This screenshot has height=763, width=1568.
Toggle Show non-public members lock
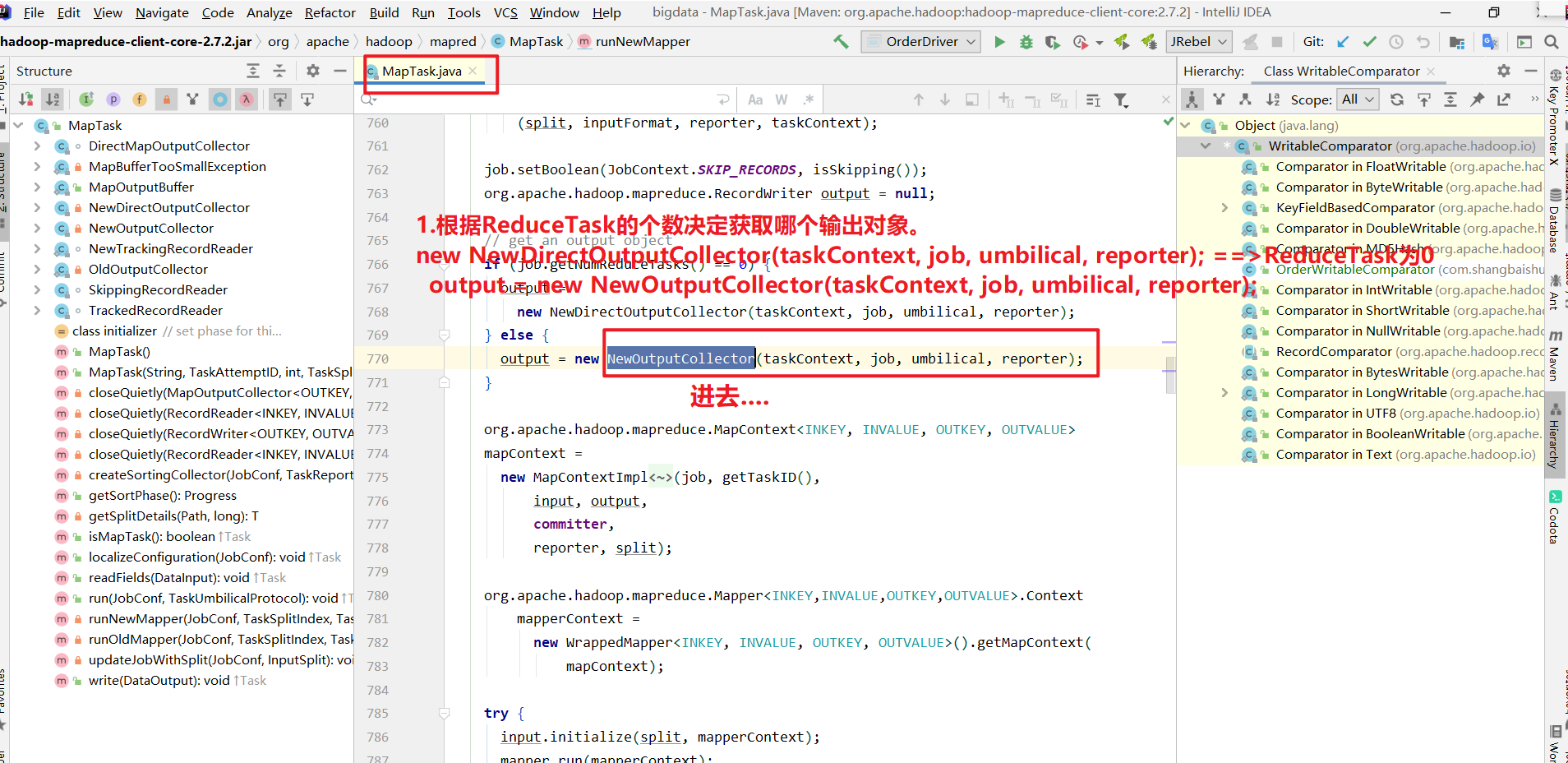click(167, 99)
